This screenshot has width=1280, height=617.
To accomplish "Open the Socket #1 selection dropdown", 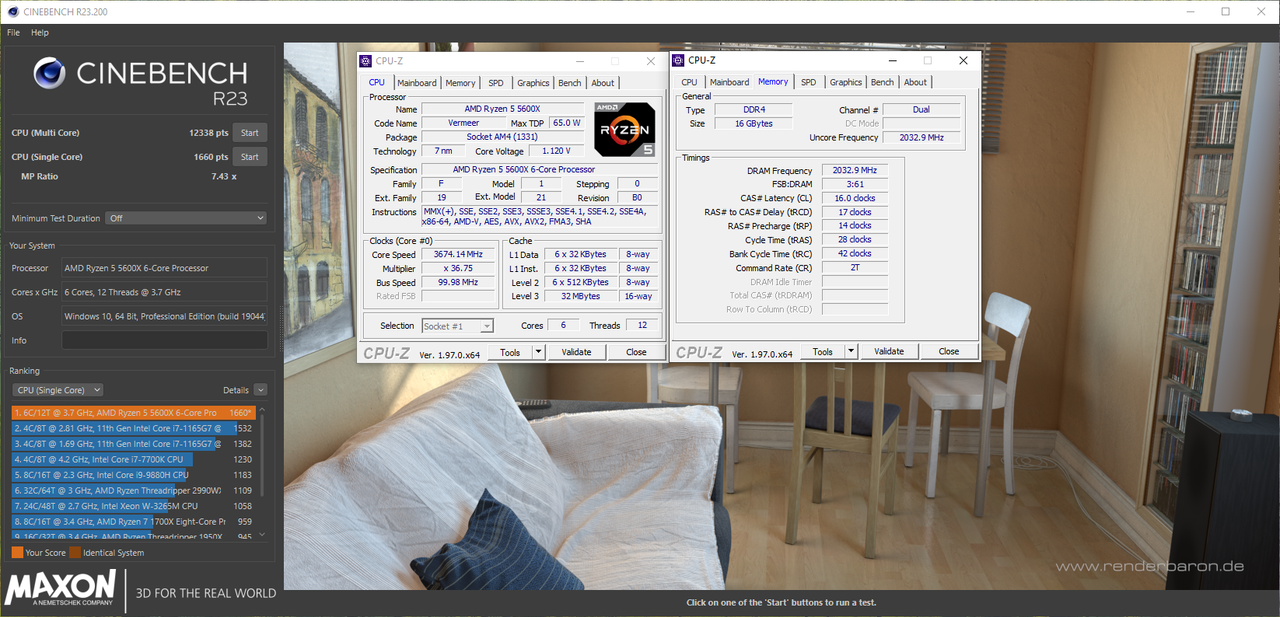I will pos(457,326).
